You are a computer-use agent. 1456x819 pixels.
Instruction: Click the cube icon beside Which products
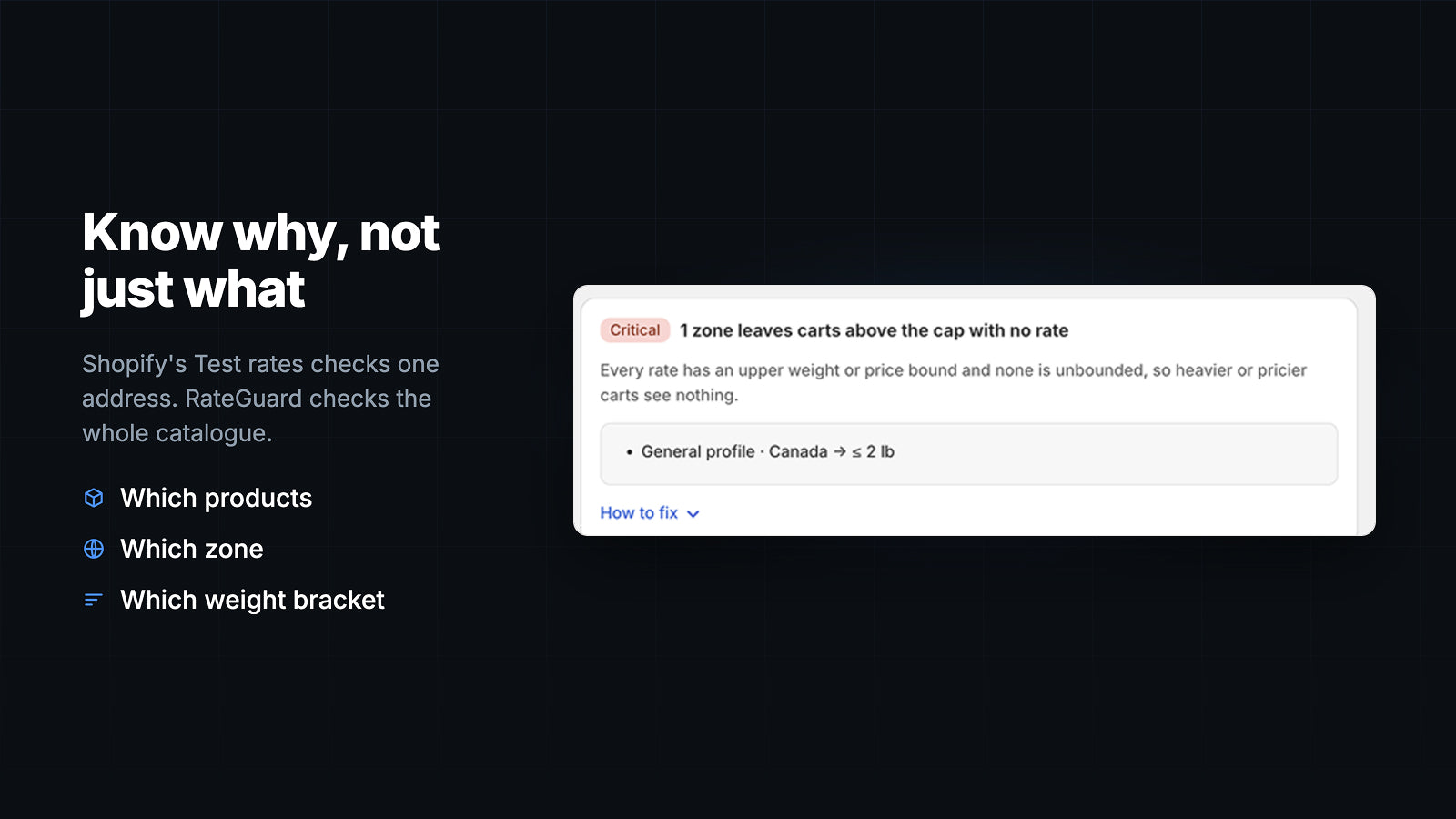pos(94,498)
